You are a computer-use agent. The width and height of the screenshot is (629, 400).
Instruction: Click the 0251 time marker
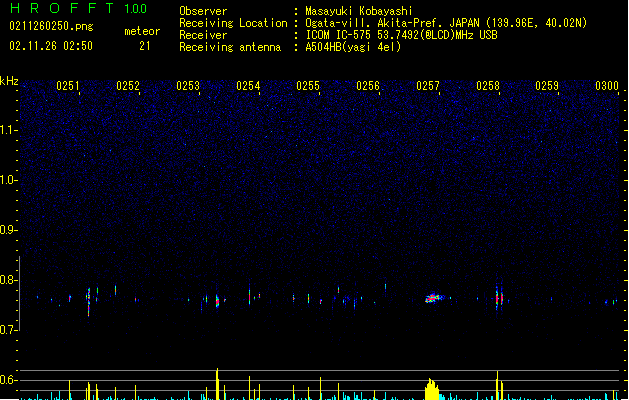68,86
